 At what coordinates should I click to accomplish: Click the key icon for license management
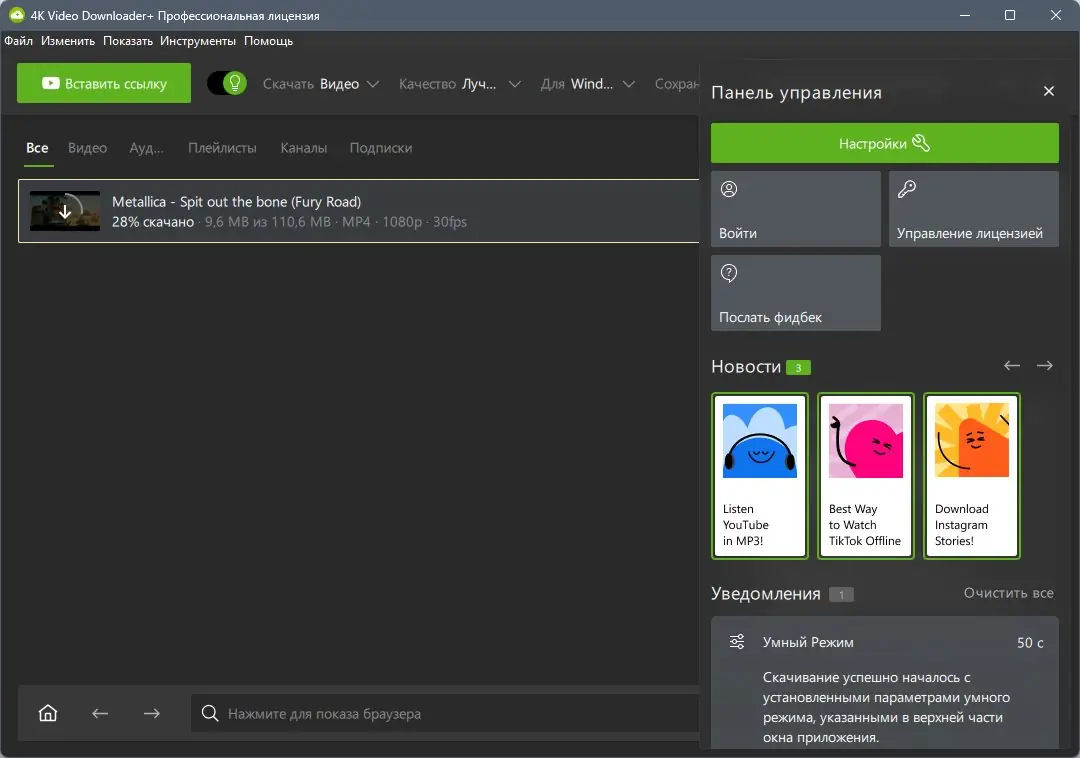906,189
